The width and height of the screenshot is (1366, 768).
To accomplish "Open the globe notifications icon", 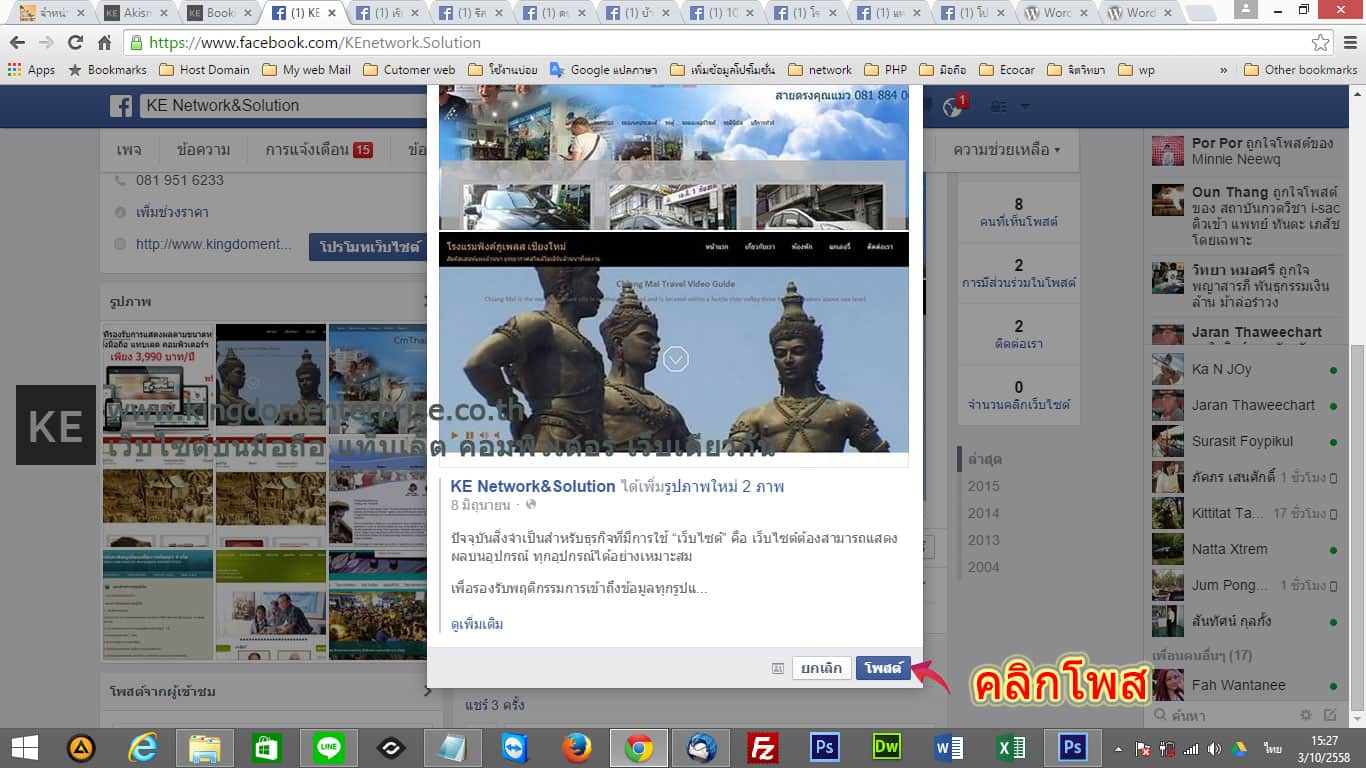I will pos(951,107).
